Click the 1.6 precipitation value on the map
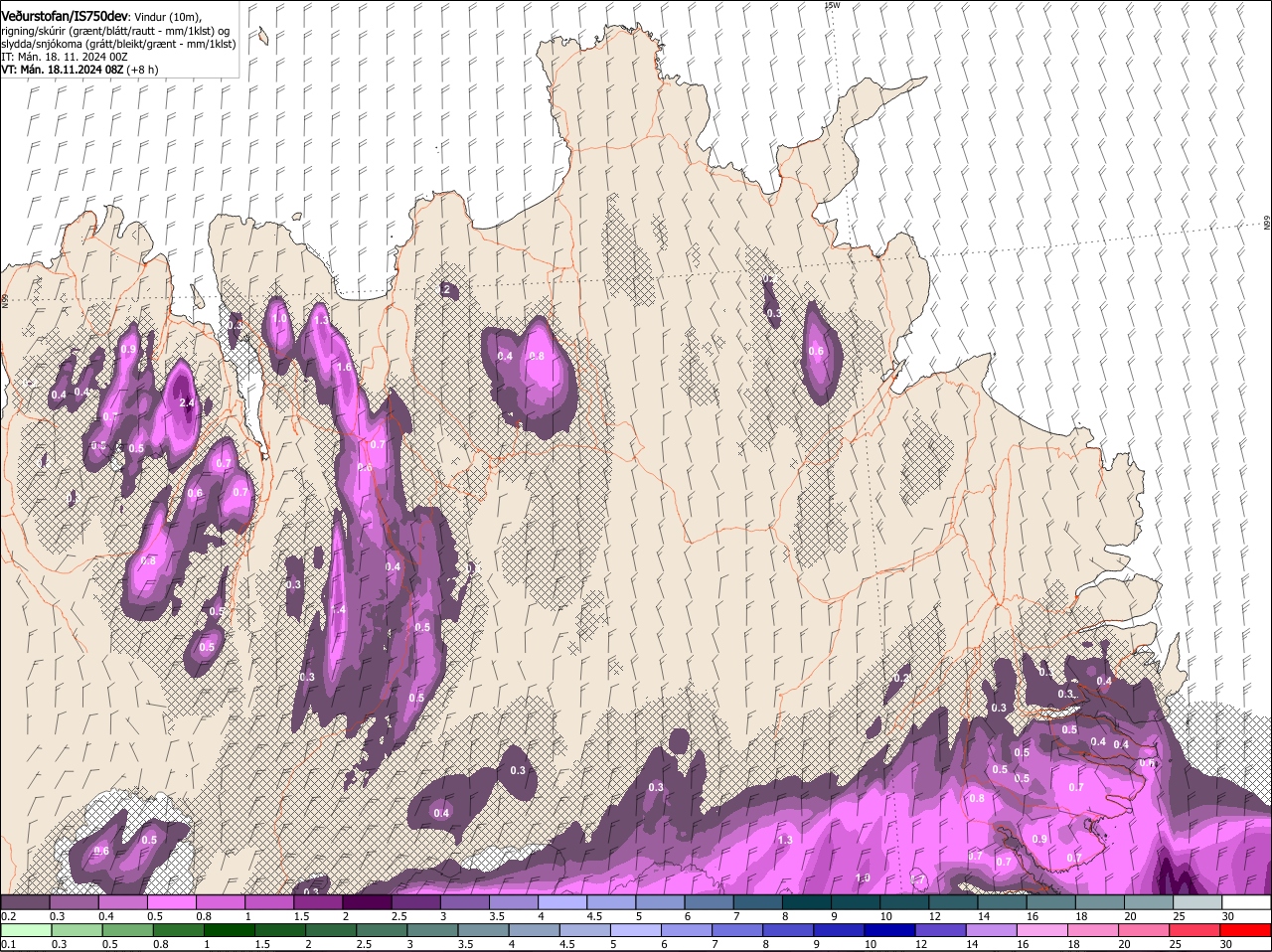The width and height of the screenshot is (1272, 952). point(345,367)
